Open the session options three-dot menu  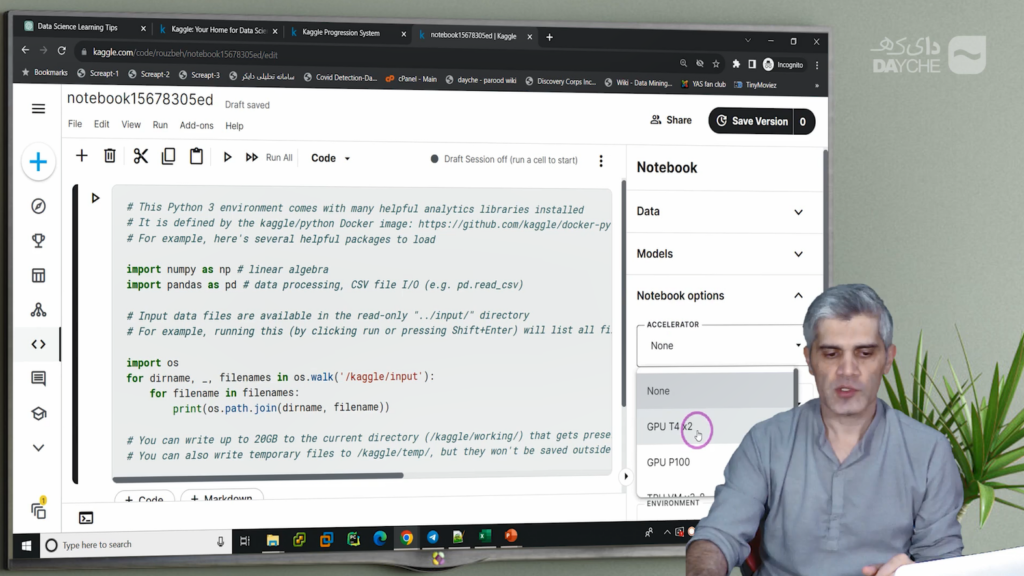[x=601, y=161]
